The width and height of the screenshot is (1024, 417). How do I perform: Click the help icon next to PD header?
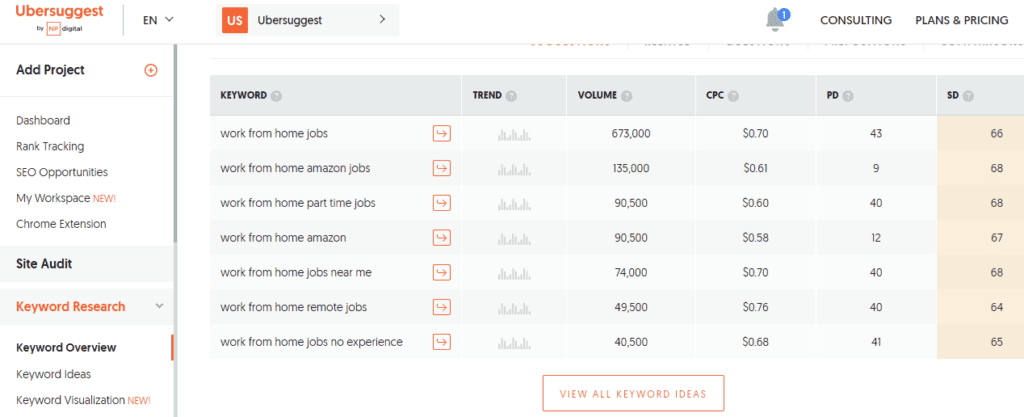point(848,96)
